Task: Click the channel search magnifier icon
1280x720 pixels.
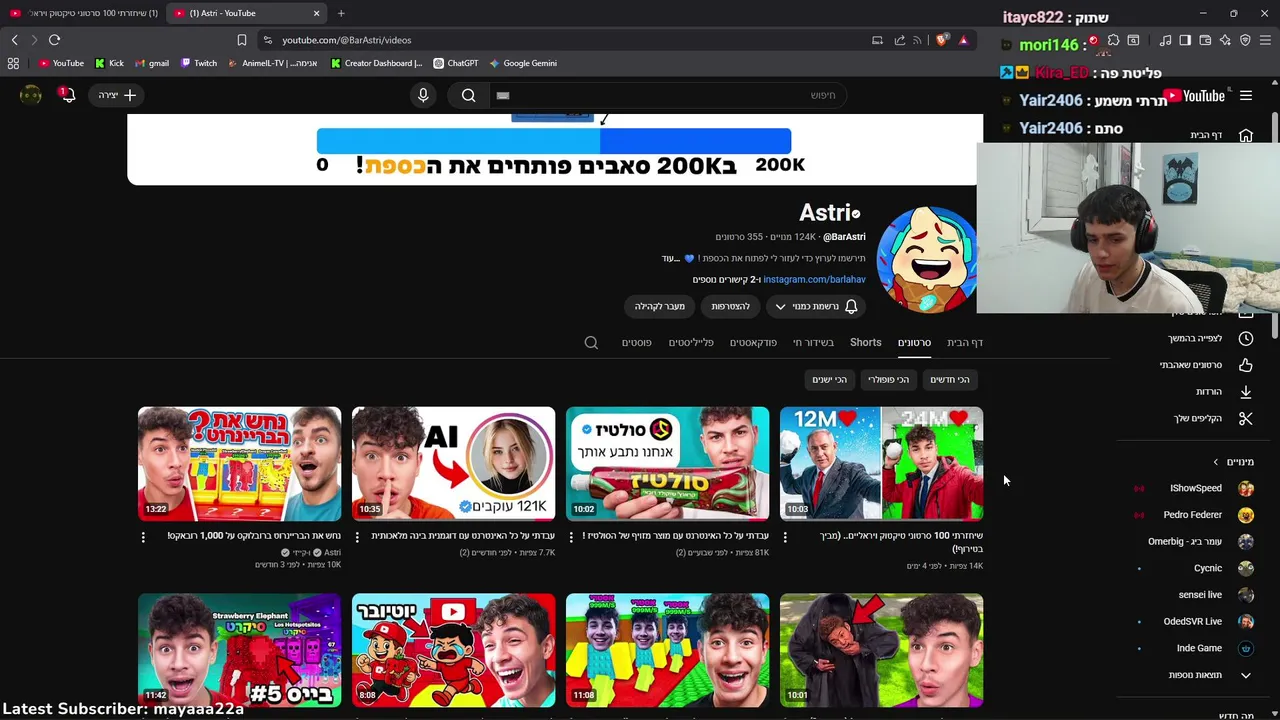Action: click(x=591, y=342)
